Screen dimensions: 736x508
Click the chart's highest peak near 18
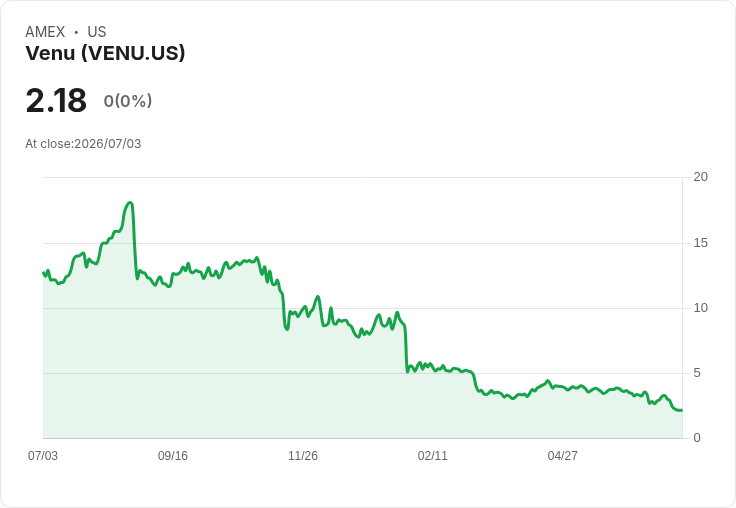pos(130,203)
